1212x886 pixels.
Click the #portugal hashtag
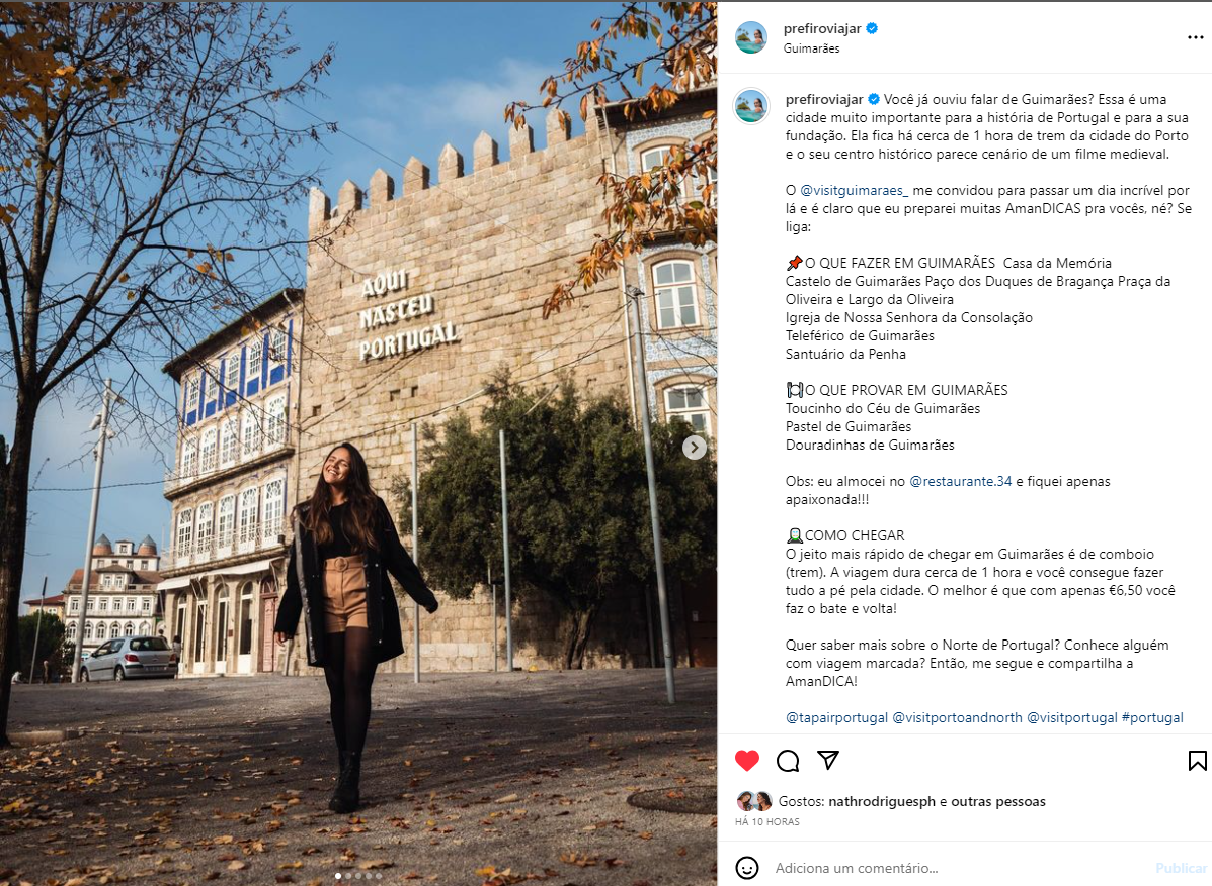click(1153, 717)
